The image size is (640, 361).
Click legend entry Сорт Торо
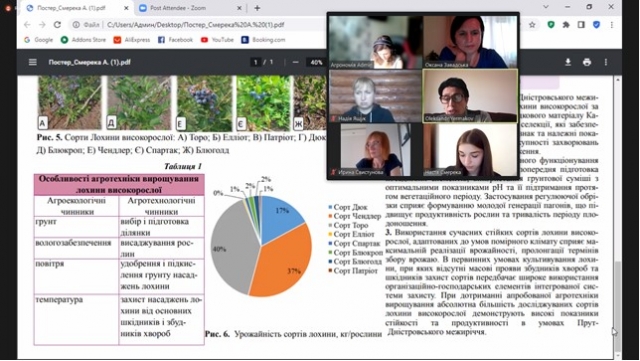pyautogui.click(x=348, y=225)
